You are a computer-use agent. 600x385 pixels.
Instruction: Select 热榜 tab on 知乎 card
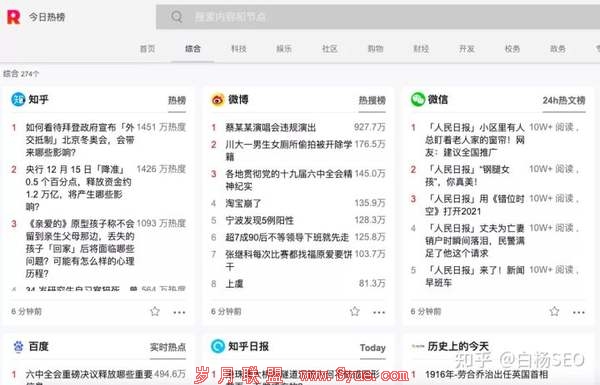177,100
